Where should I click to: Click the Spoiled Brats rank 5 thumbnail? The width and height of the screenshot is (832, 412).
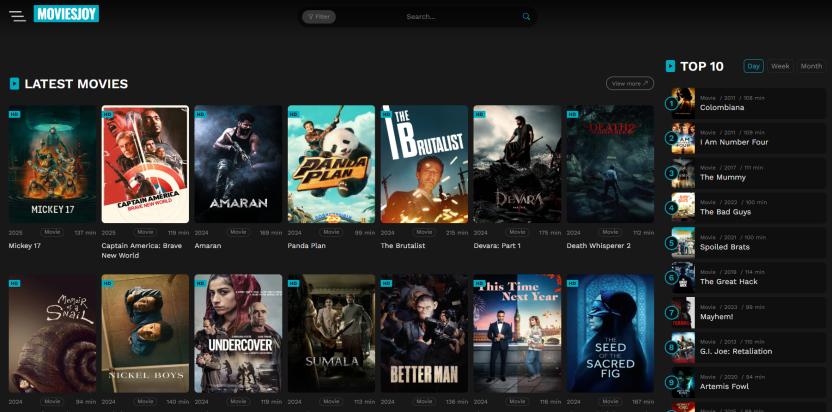(683, 243)
